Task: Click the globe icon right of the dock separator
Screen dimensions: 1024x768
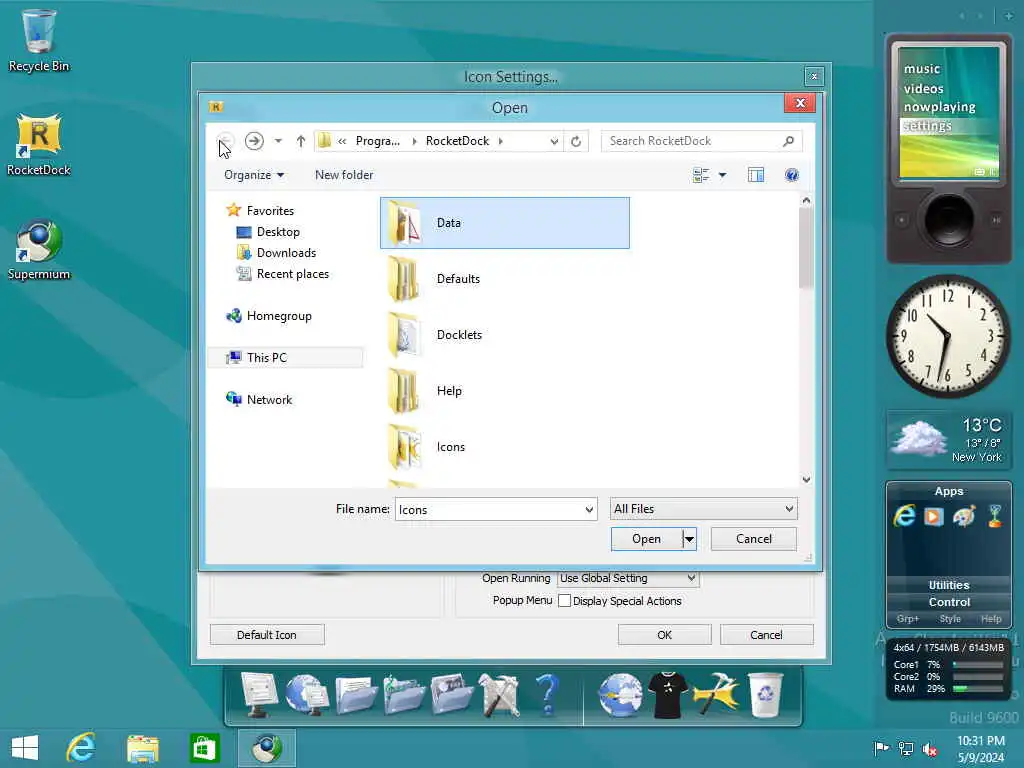Action: coord(620,696)
